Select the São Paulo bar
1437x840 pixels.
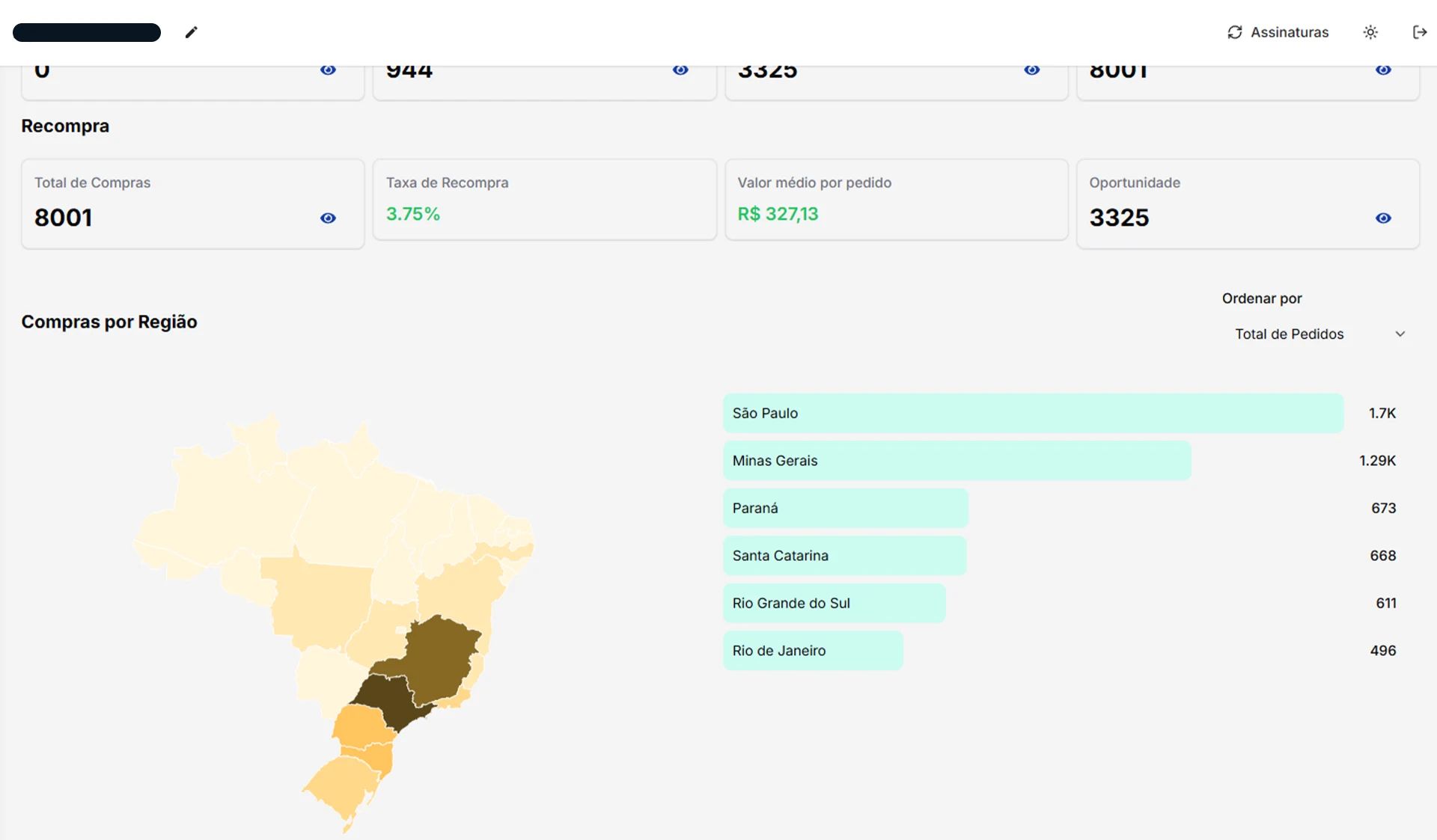click(1033, 413)
